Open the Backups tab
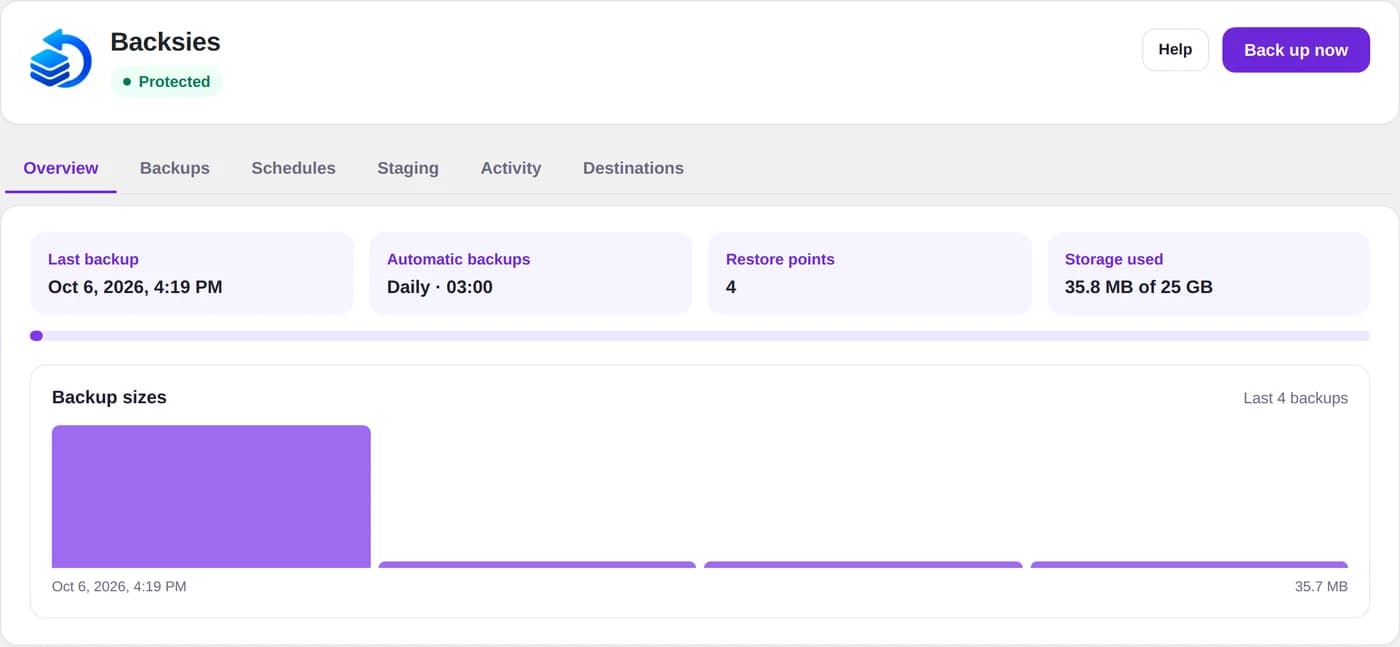 pyautogui.click(x=175, y=168)
